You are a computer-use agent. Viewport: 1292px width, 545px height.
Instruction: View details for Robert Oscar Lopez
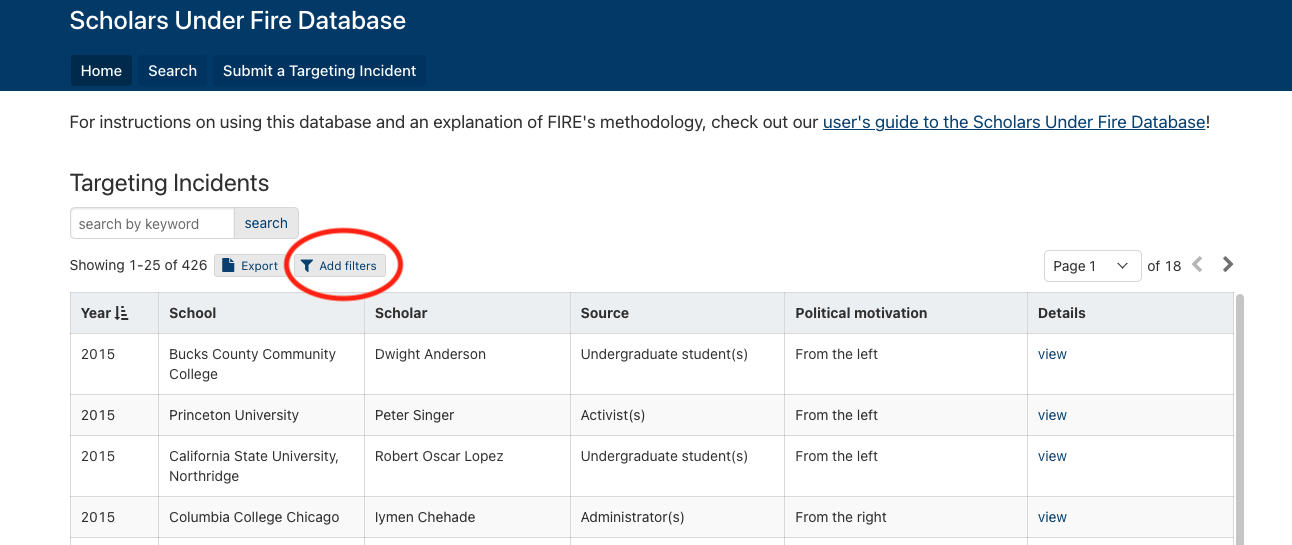point(1052,456)
